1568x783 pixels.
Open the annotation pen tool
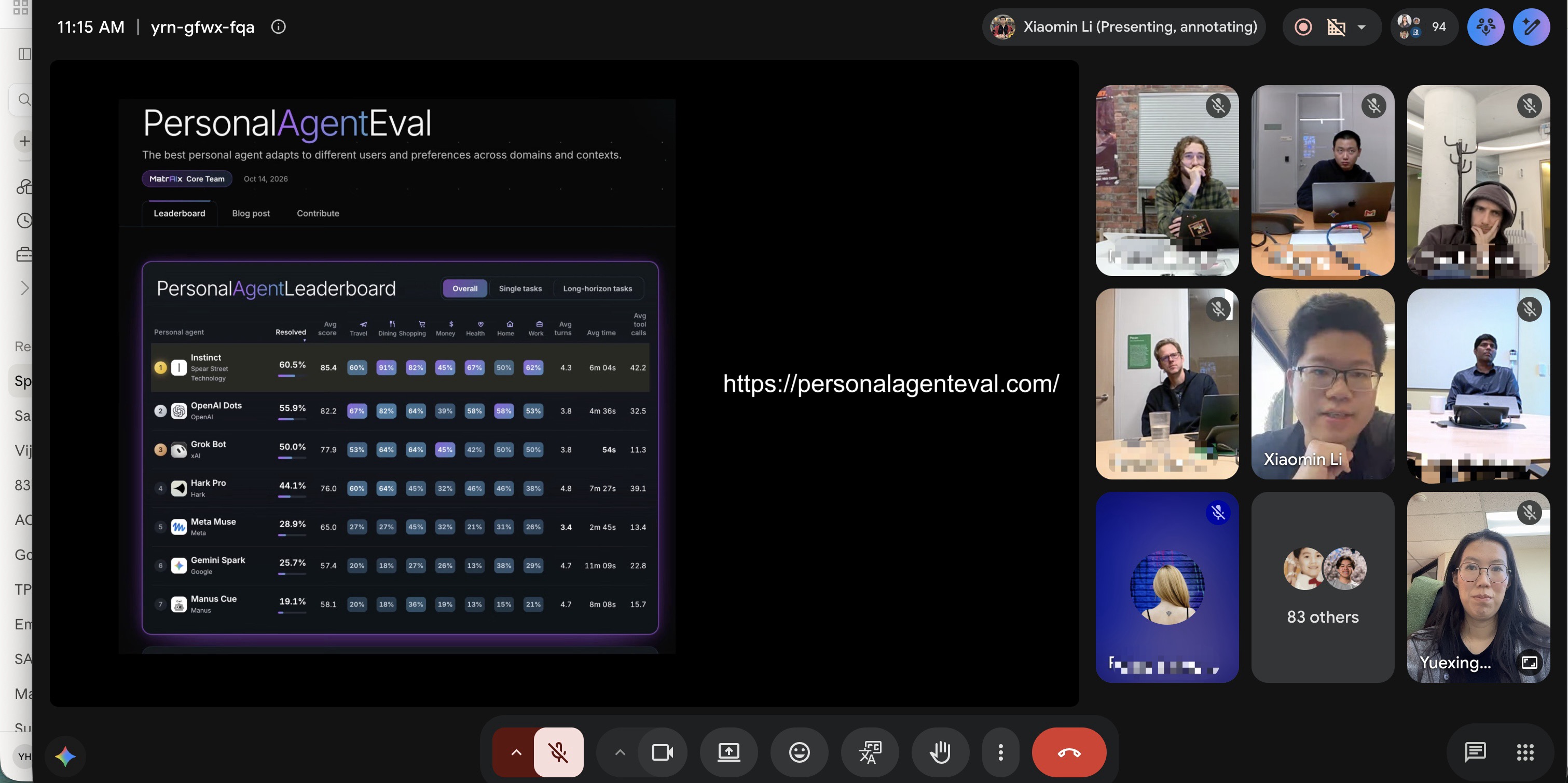coord(1532,27)
